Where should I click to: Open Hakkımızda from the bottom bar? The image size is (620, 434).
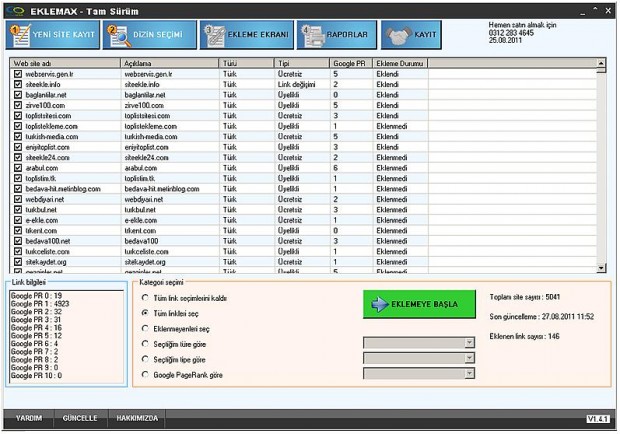(138, 418)
